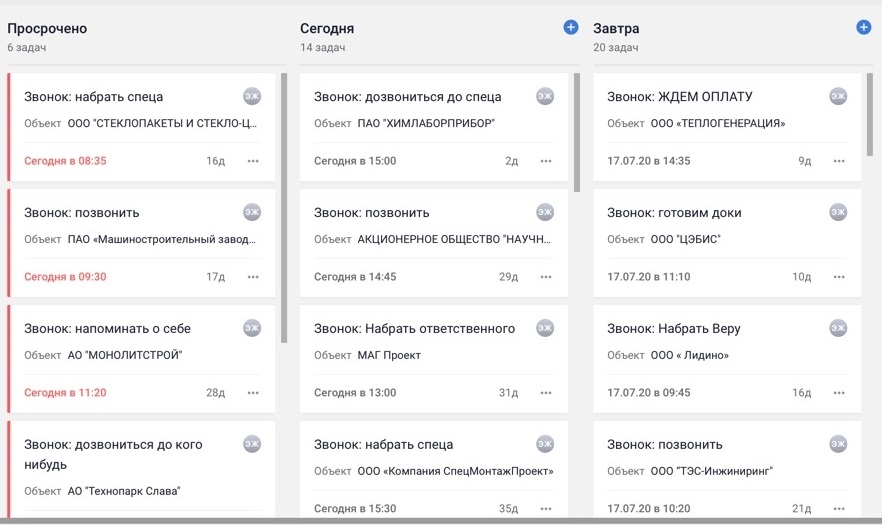Open the Звонок: напоминать о себе task
This screenshot has height=525, width=882.
point(107,329)
